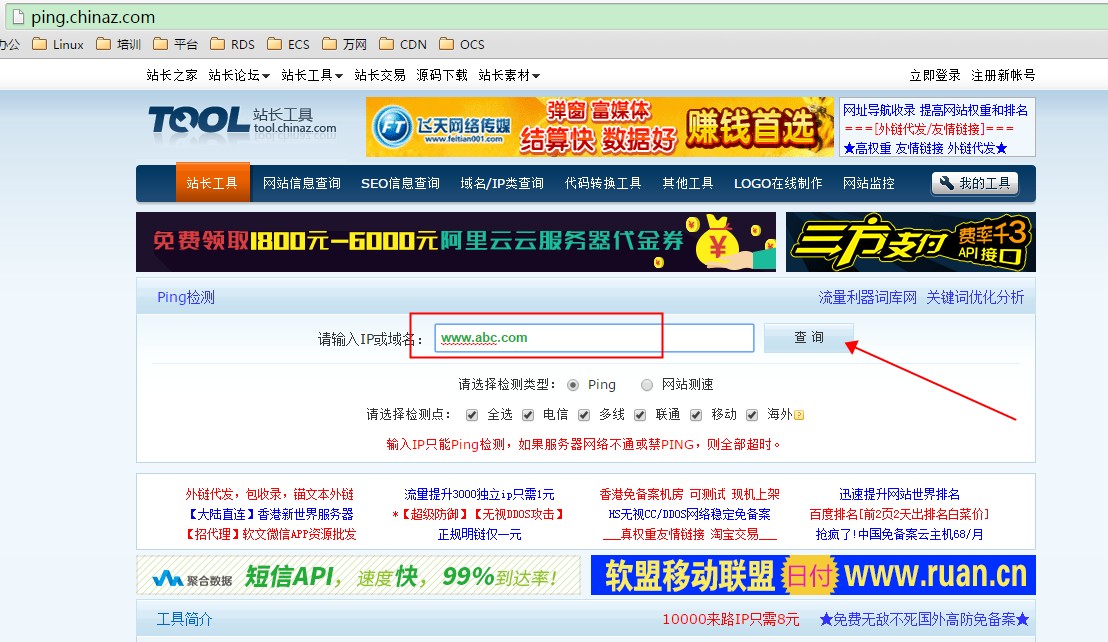
Task: Open the RDS bookmark folder
Action: tap(233, 44)
